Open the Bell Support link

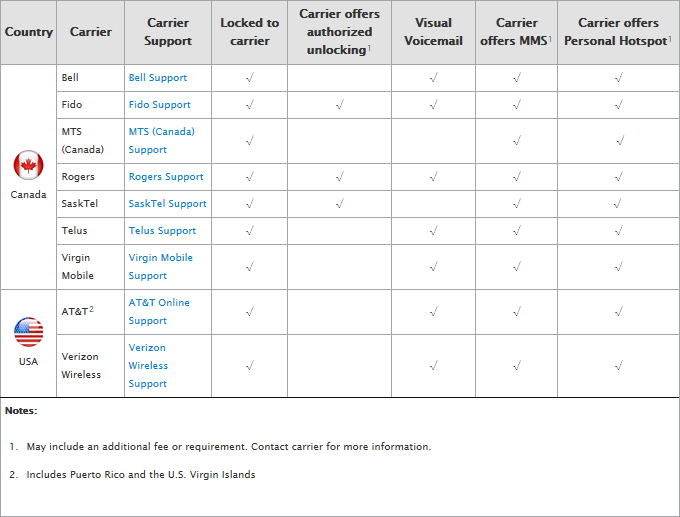tap(158, 78)
